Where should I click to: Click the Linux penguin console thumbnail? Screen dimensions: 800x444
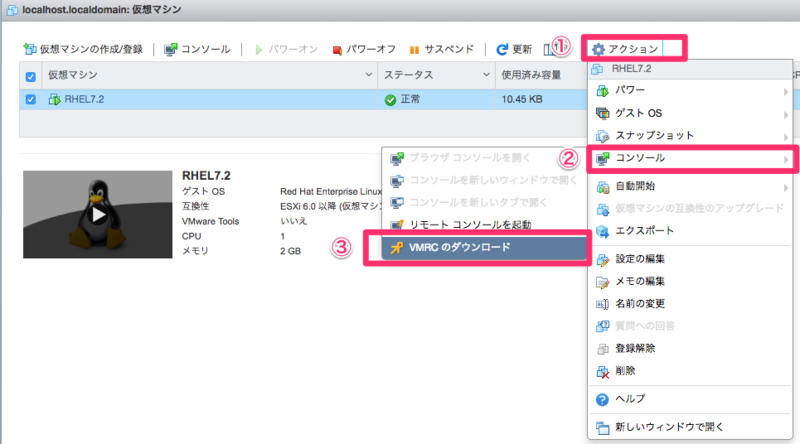(97, 214)
